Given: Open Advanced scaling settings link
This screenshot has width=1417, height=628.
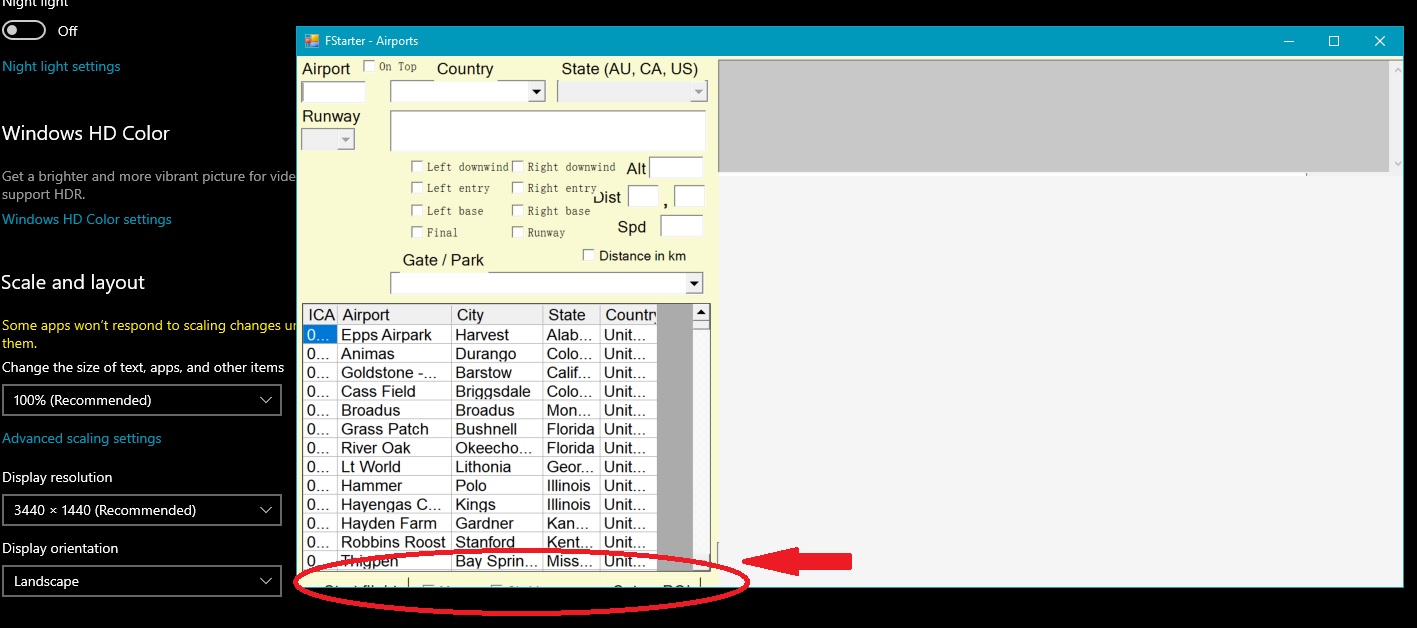Looking at the screenshot, I should [82, 438].
